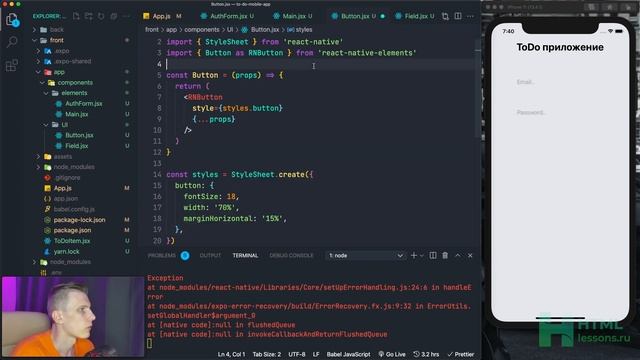Open Field.jsx in the file tree
Image resolution: width=640 pixels, height=360 pixels.
[x=77, y=146]
